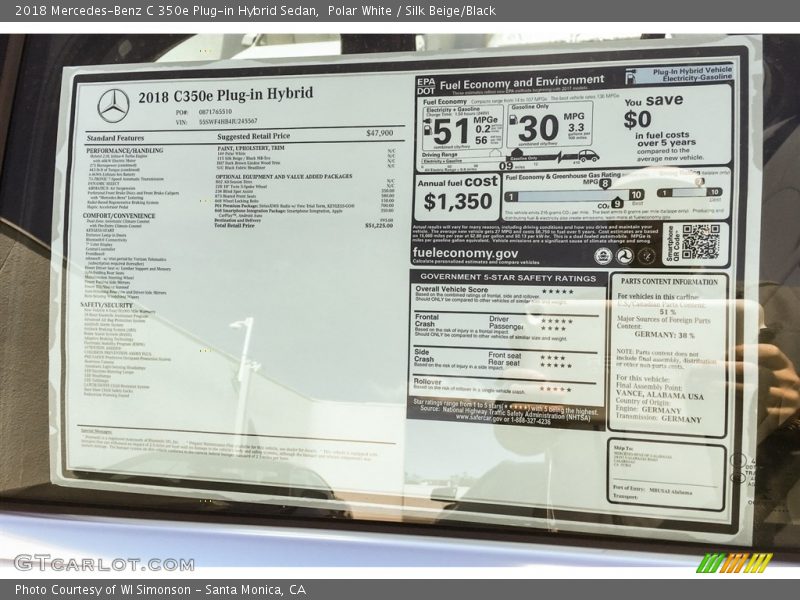Click the fuel pump icon beside Plug-In Hybrid Vehicle
This screenshot has width=800, height=600.
coord(632,77)
